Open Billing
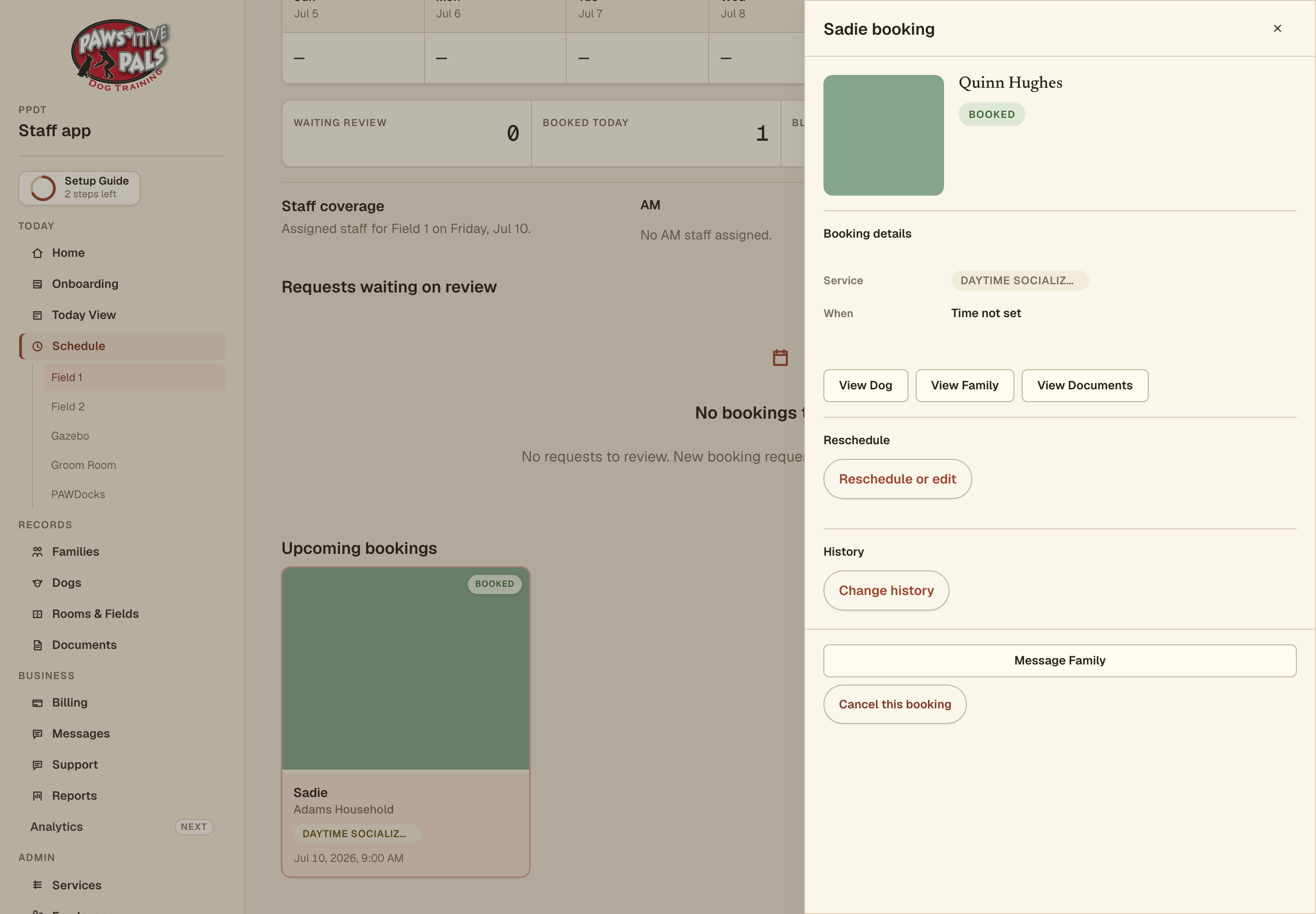This screenshot has height=914, width=1316. point(122,703)
